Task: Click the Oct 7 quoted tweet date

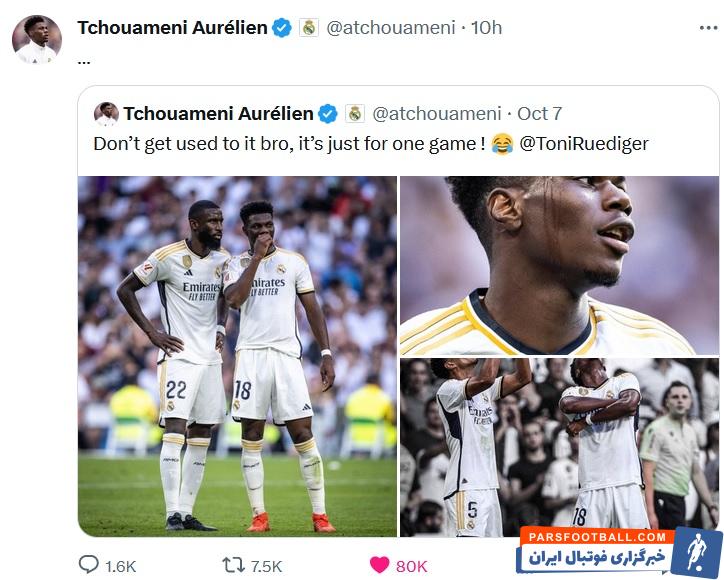Action: 539,114
